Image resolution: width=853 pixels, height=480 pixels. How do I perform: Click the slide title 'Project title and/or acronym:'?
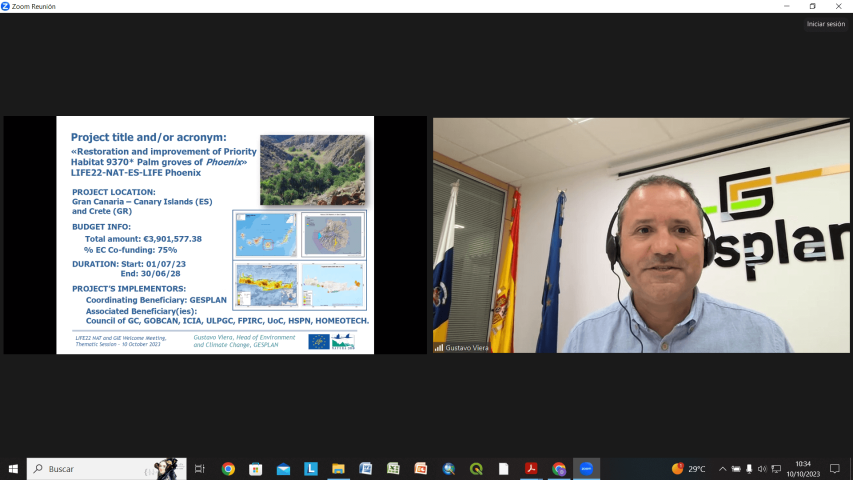click(149, 137)
